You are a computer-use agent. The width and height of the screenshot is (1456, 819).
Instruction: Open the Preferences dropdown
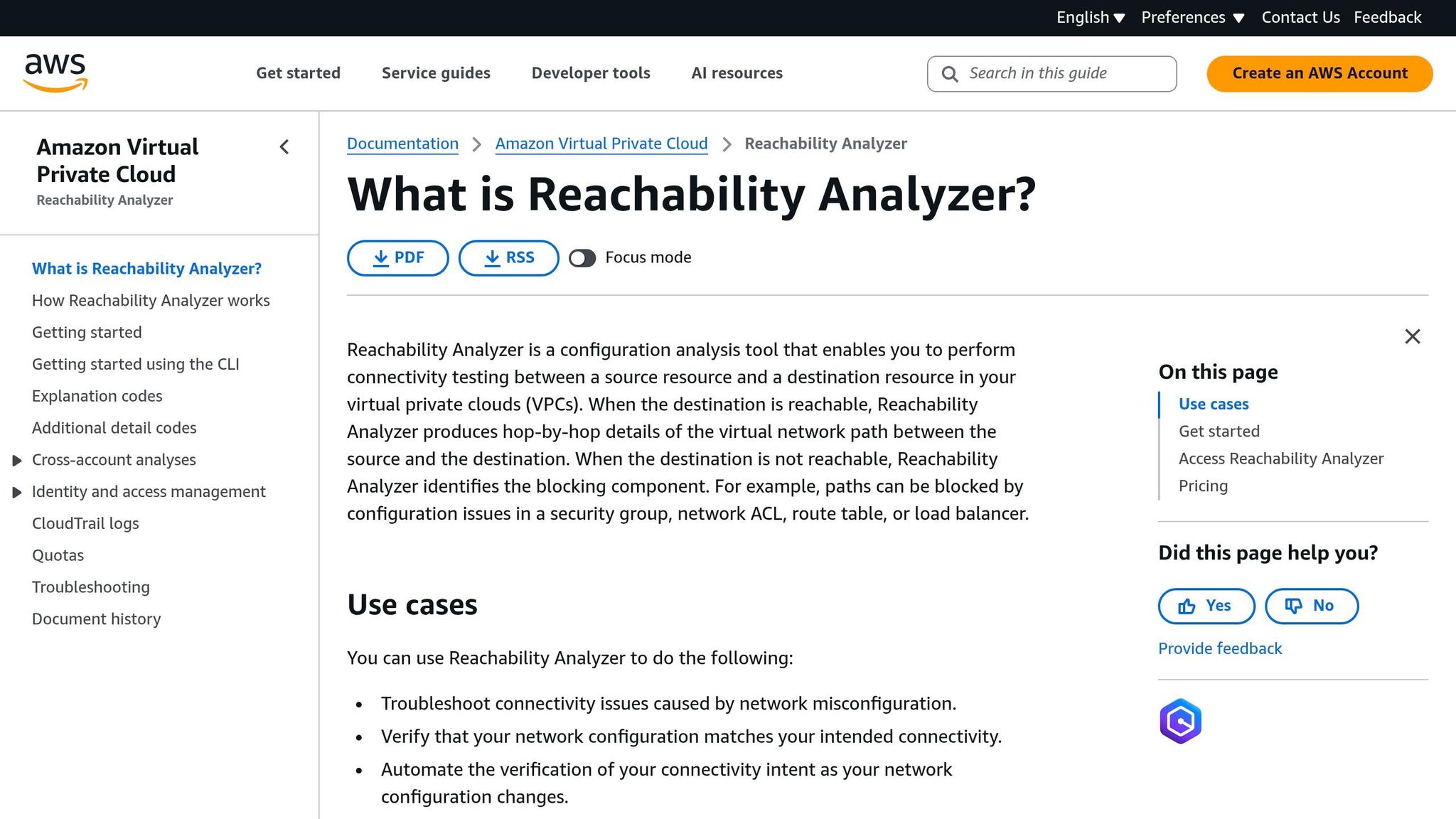1192,17
